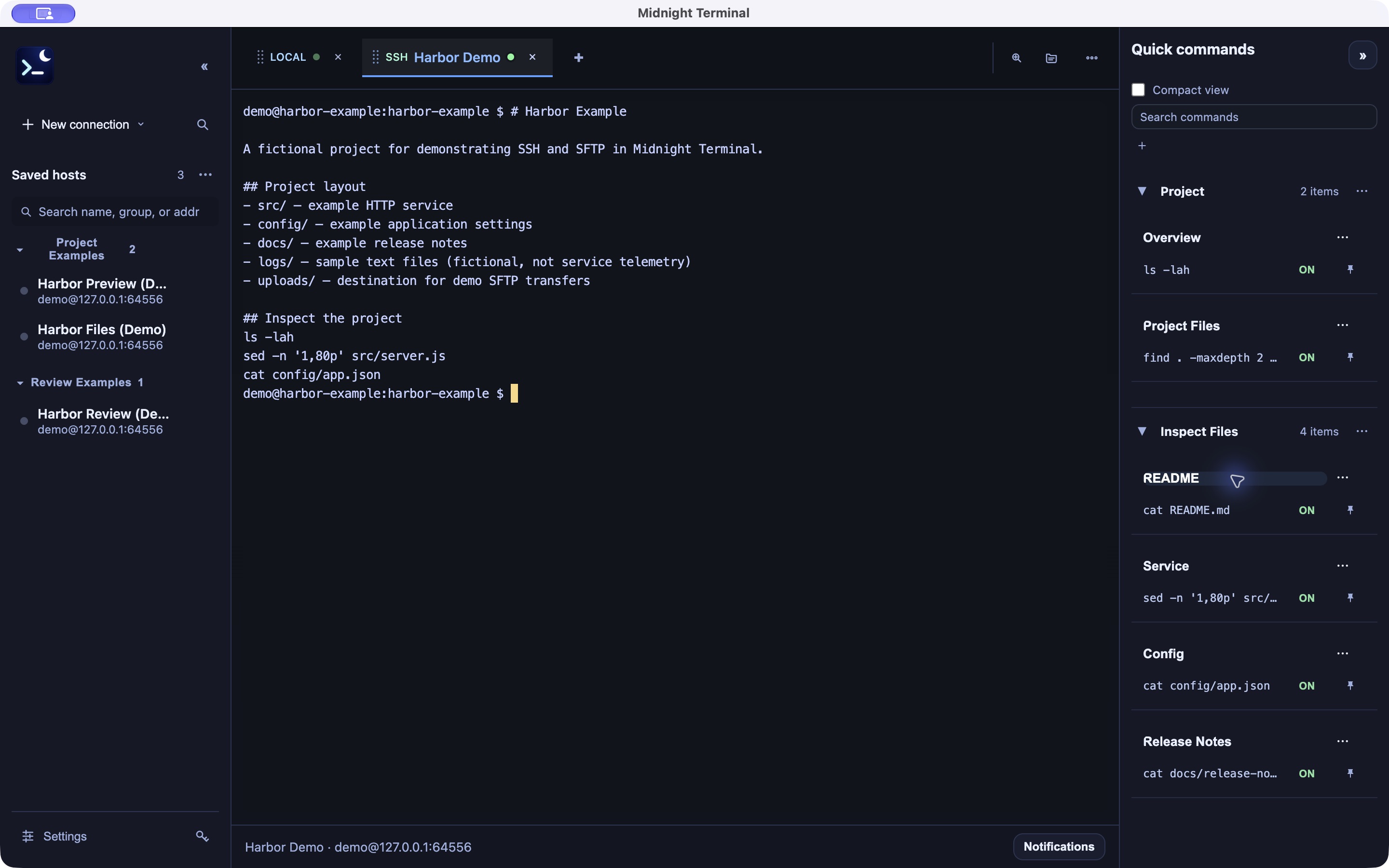The height and width of the screenshot is (868, 1389).
Task: Focus the Search commands field
Action: [1254, 117]
